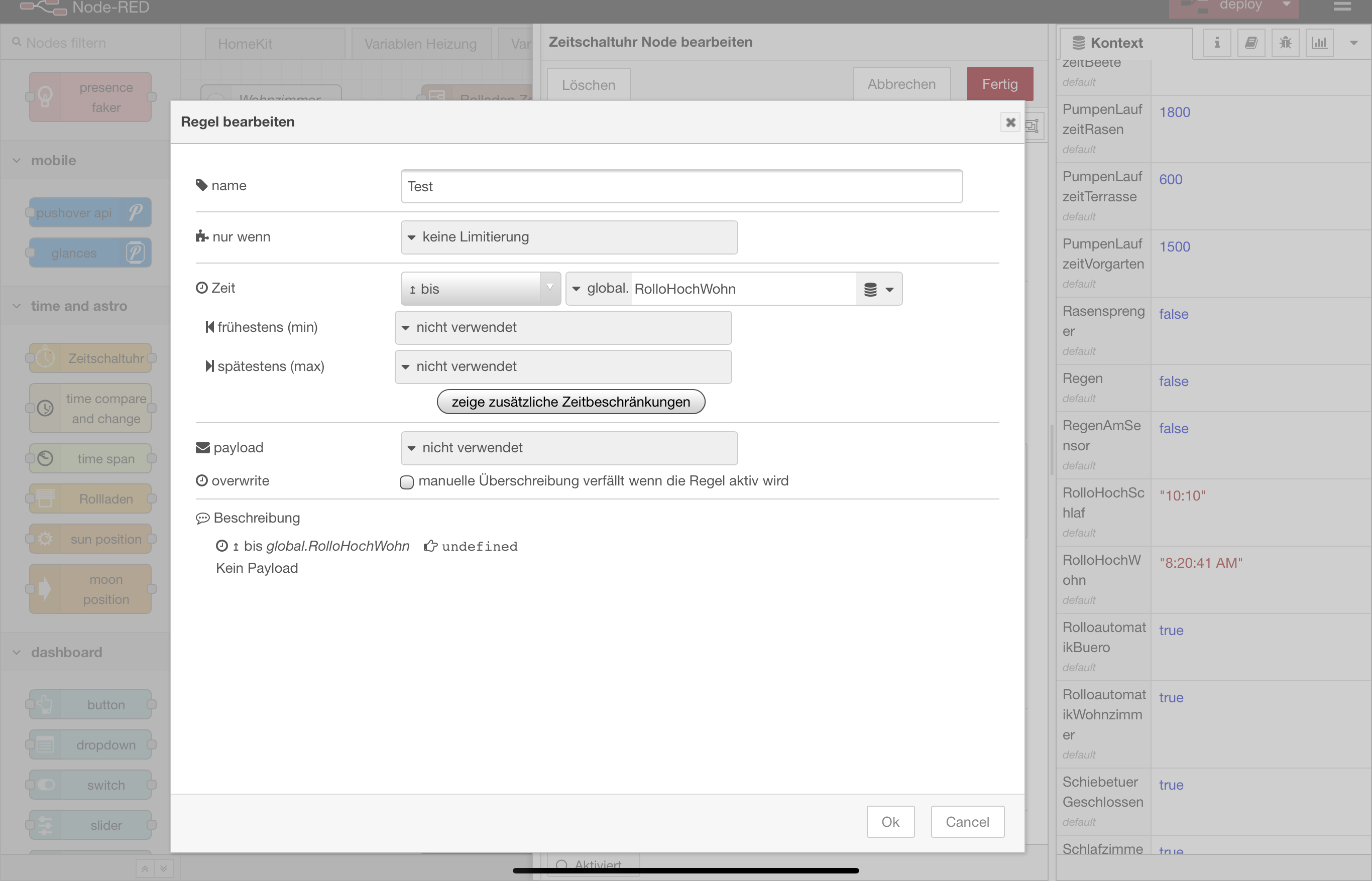
Task: Click the zeige zusätzliche Zeitbeschränkungen button
Action: coord(570,402)
